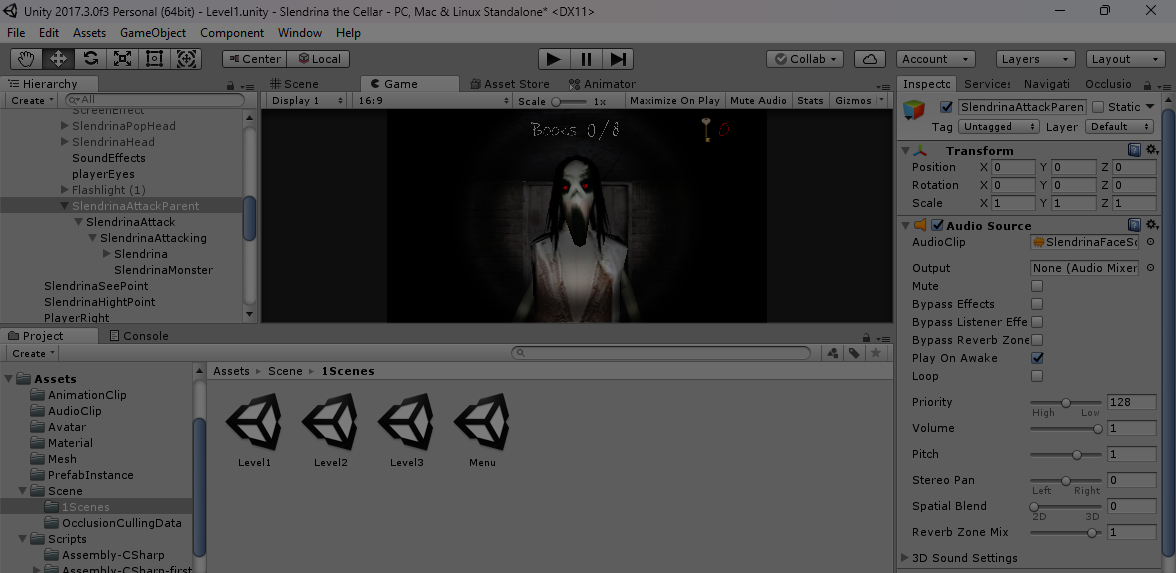Open Audio Source help icon

click(1135, 225)
